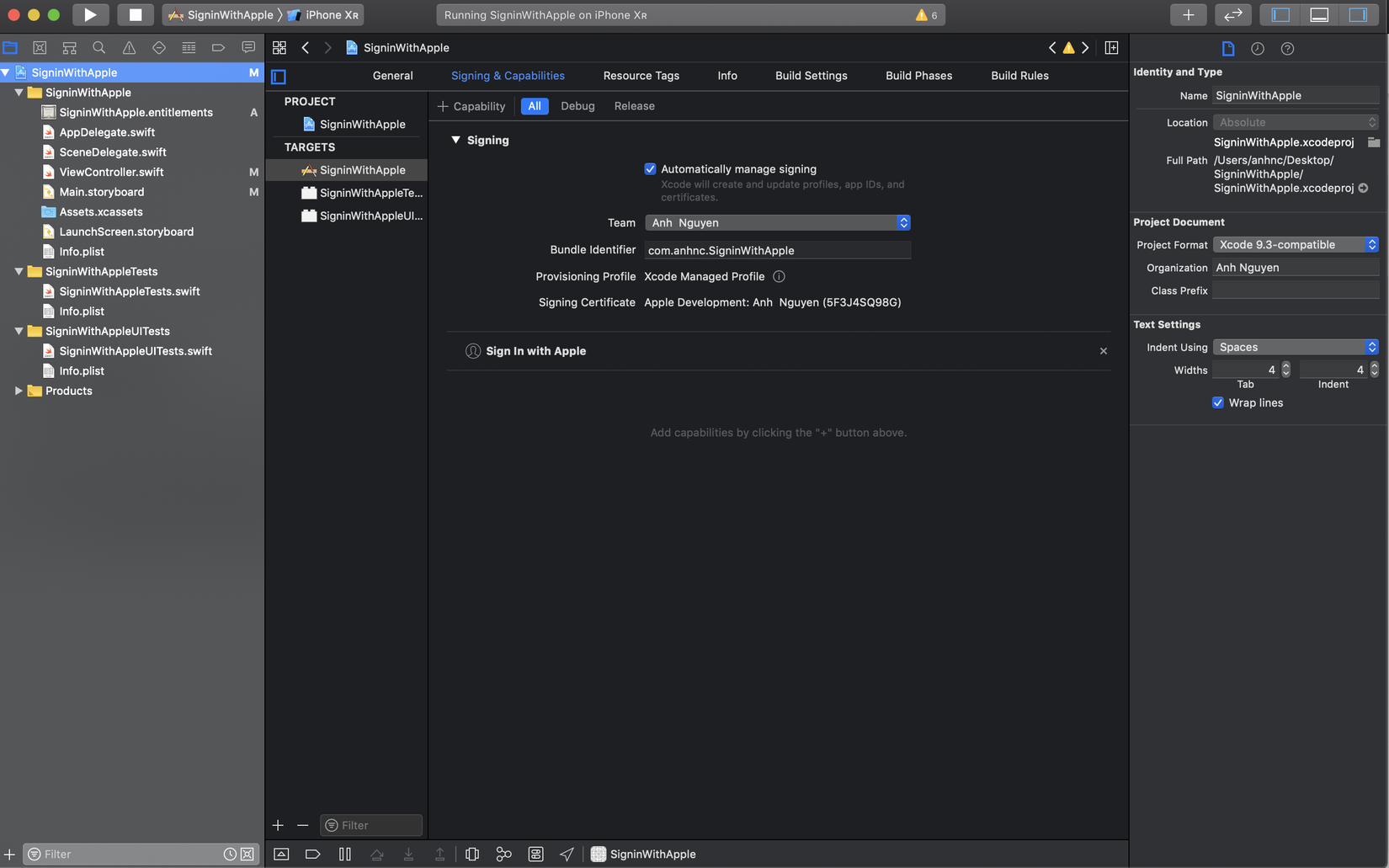
Task: Toggle the Wrap lines checkbox
Action: 1218,403
